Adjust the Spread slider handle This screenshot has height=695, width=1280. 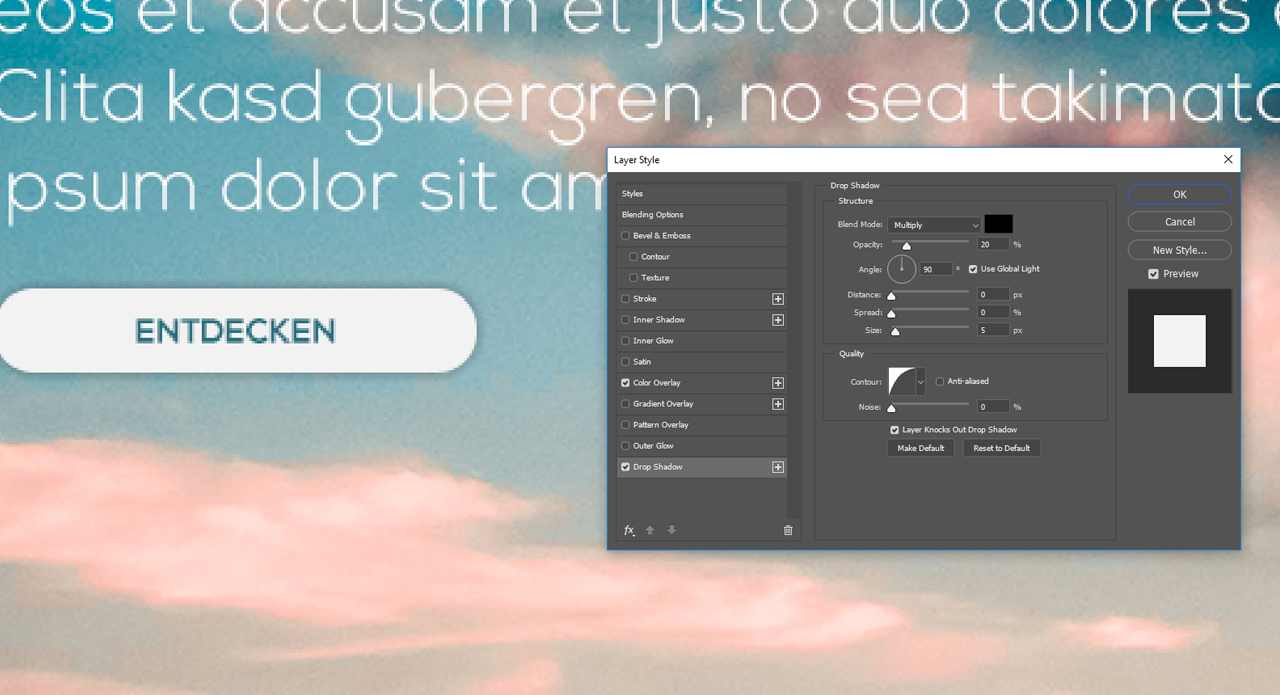point(891,314)
